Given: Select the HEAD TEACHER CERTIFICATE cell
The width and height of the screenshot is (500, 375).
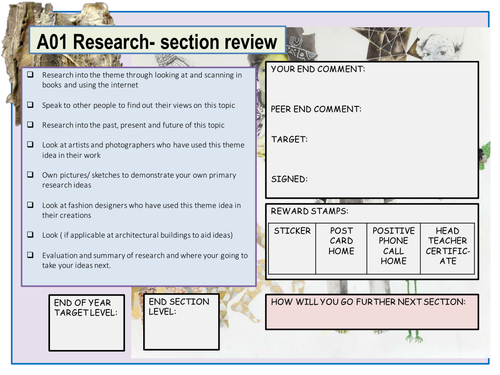Looking at the screenshot, I should tap(447, 249).
